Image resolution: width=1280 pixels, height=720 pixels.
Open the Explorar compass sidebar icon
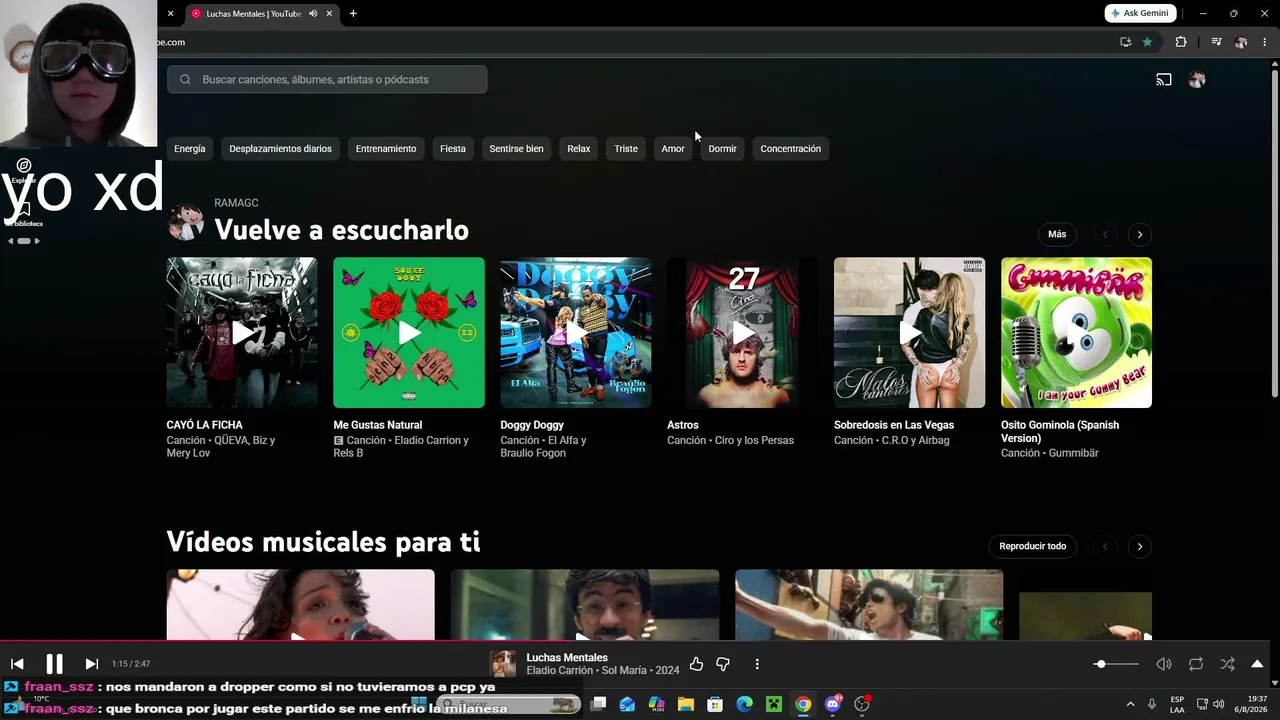coord(24,165)
